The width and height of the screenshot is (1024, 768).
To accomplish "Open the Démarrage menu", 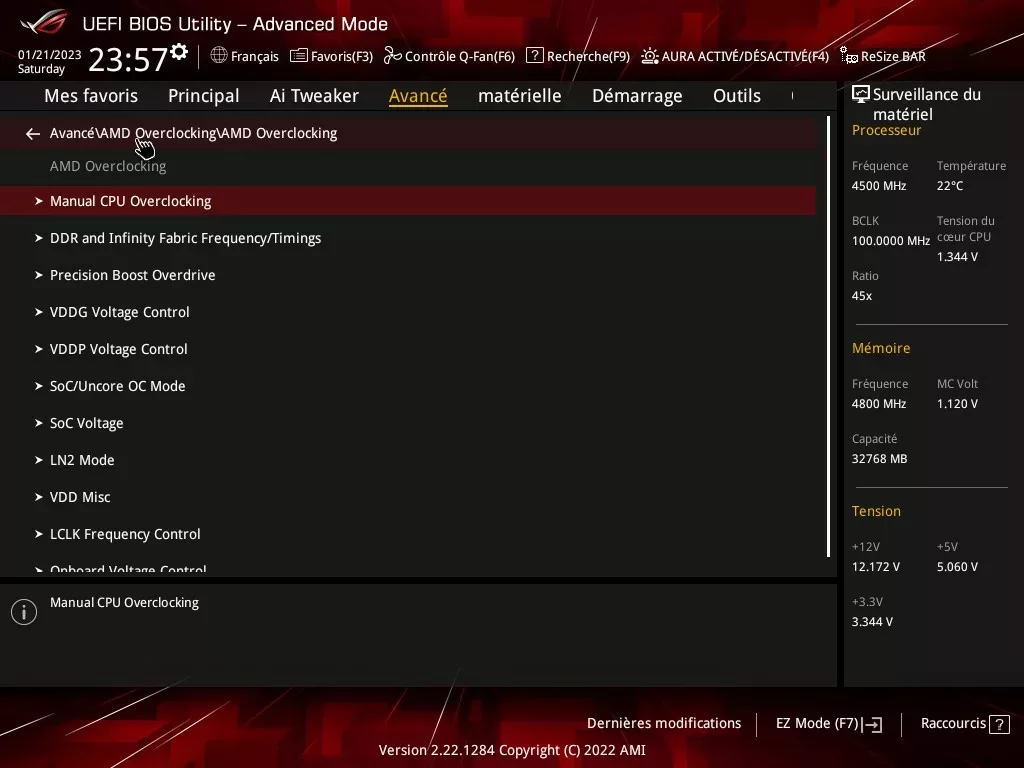I will pyautogui.click(x=637, y=96).
